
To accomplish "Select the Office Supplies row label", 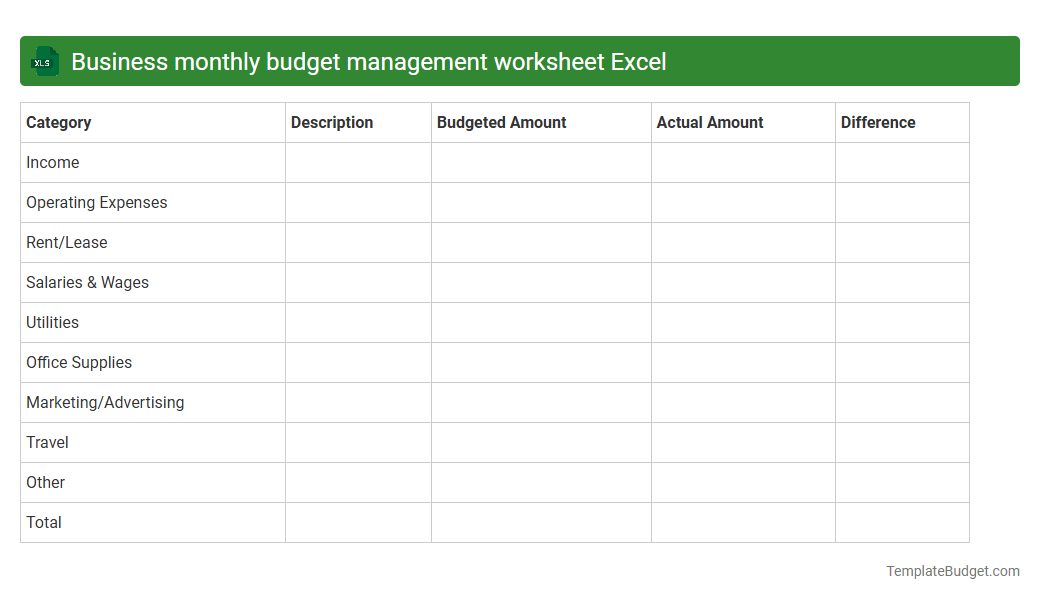I will point(79,362).
